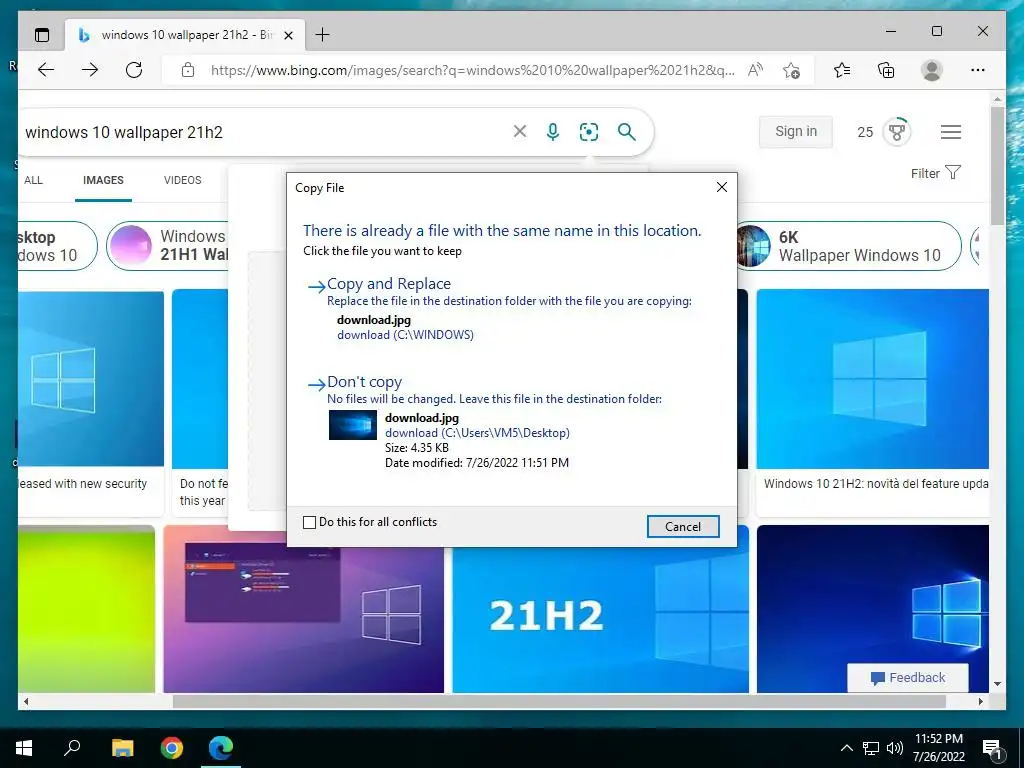Open the Windows Start menu

coord(24,748)
